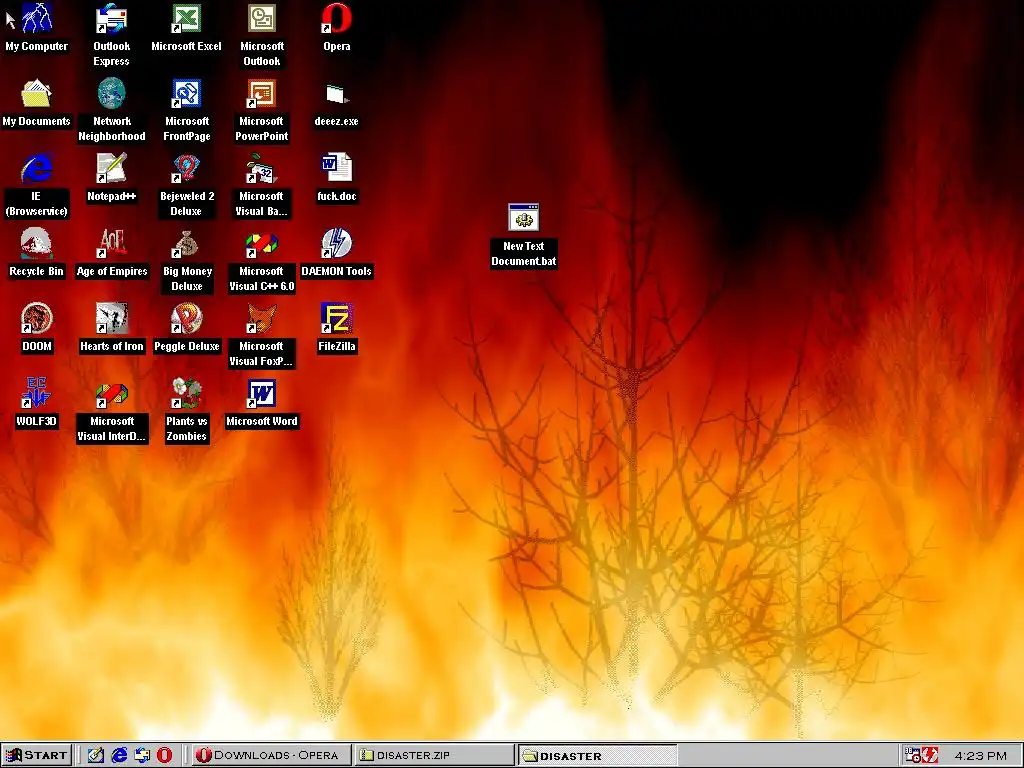Open the Start menu
Image resolution: width=1024 pixels, height=768 pixels.
[37, 755]
